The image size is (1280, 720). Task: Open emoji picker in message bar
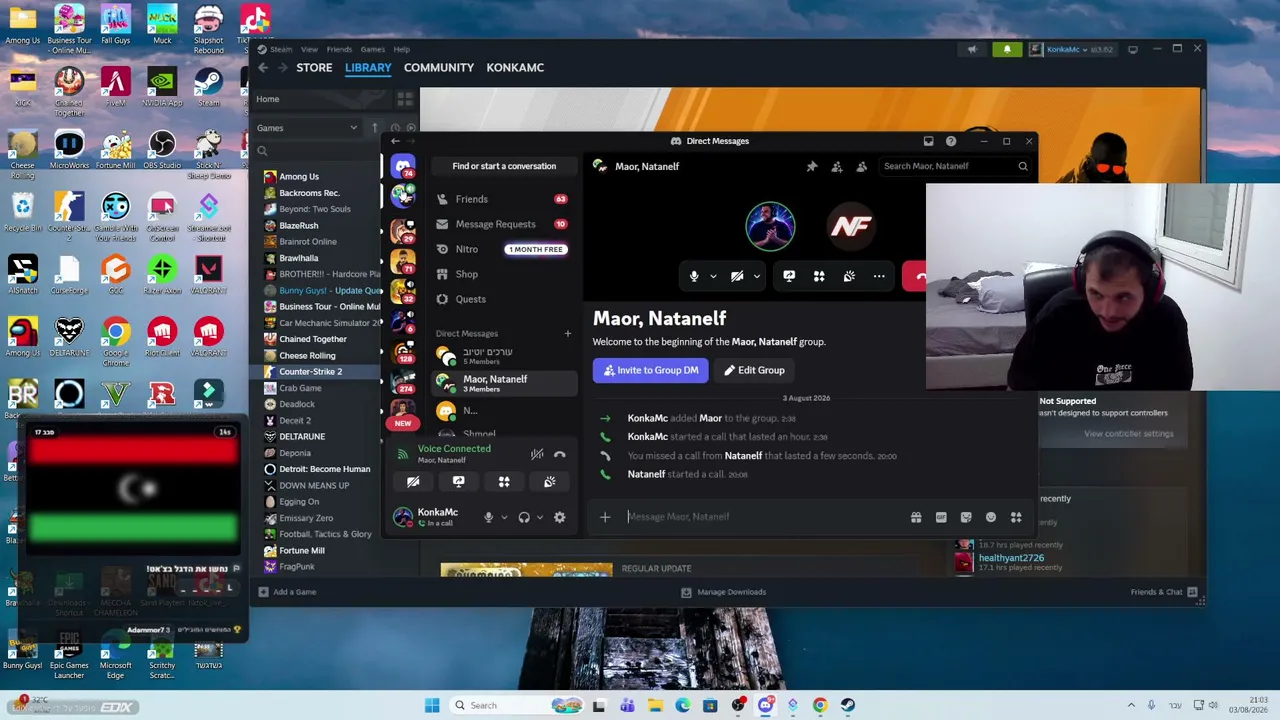pyautogui.click(x=991, y=517)
